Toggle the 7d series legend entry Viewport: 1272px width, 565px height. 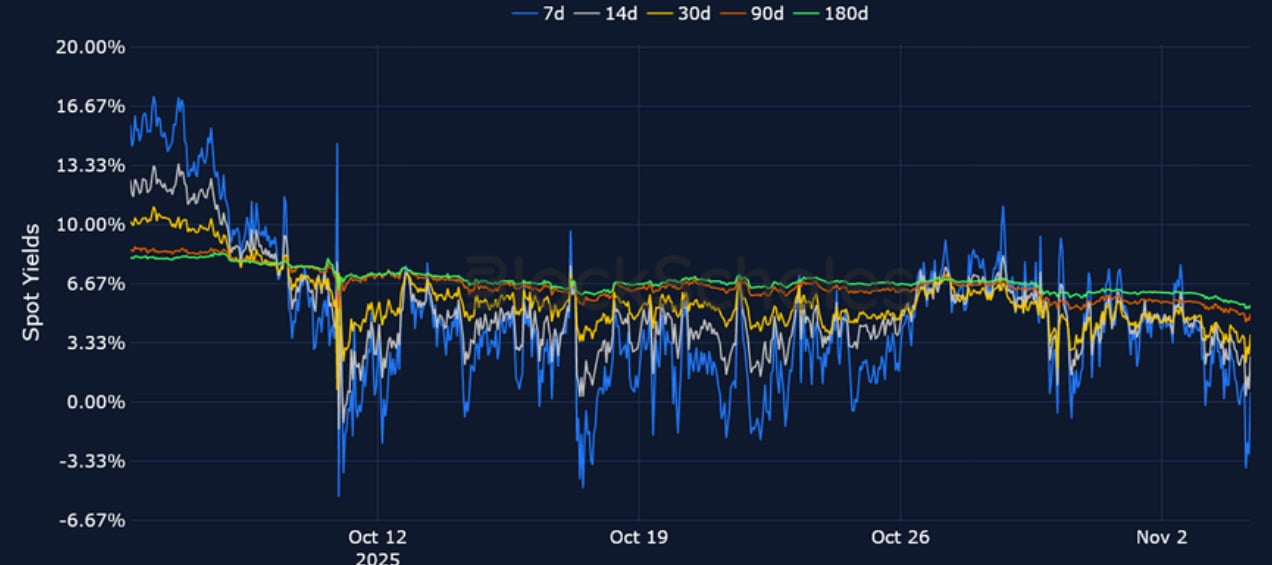click(x=552, y=13)
